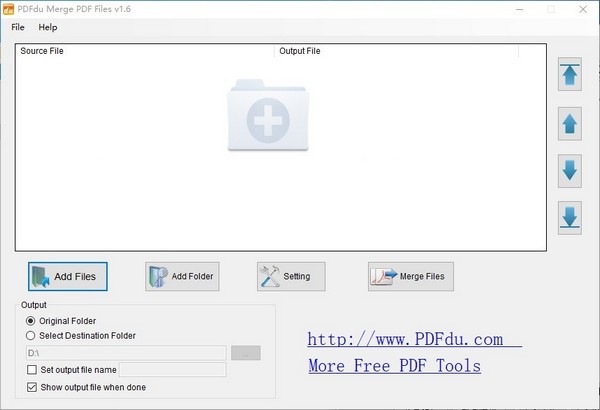The image size is (600, 410).
Task: Open the http://www.PDFdu.com link
Action: pos(415,339)
